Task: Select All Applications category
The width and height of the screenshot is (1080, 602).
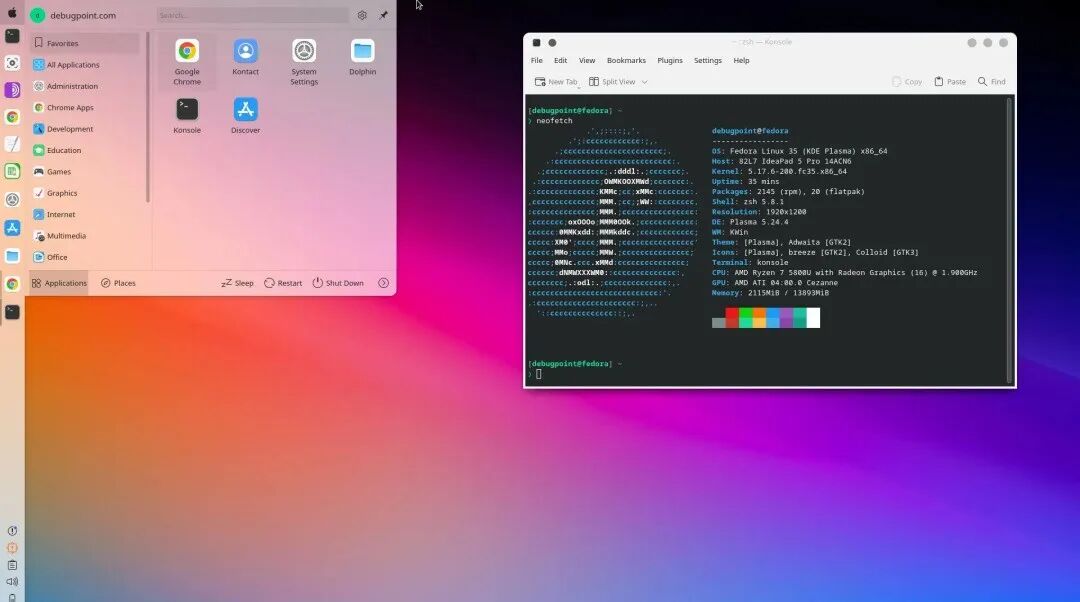Action: tap(85, 65)
